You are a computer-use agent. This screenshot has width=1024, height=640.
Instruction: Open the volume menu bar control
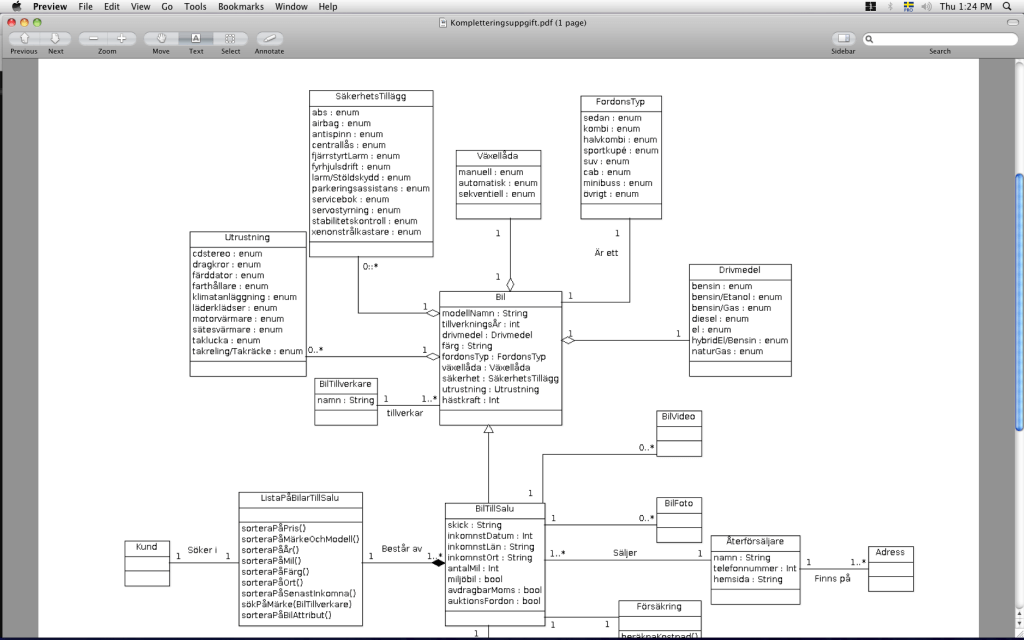click(927, 6)
